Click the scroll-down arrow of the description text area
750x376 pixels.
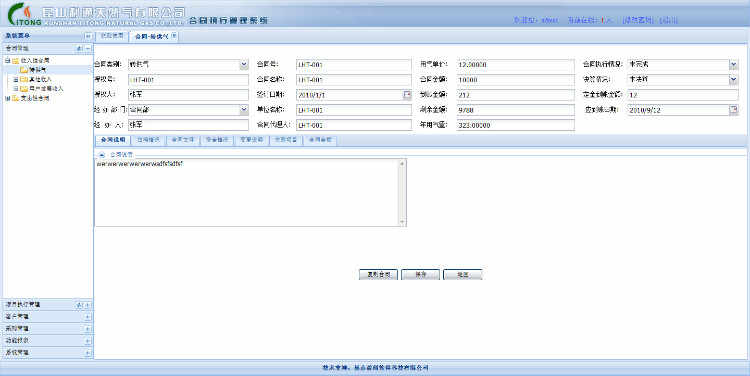402,222
